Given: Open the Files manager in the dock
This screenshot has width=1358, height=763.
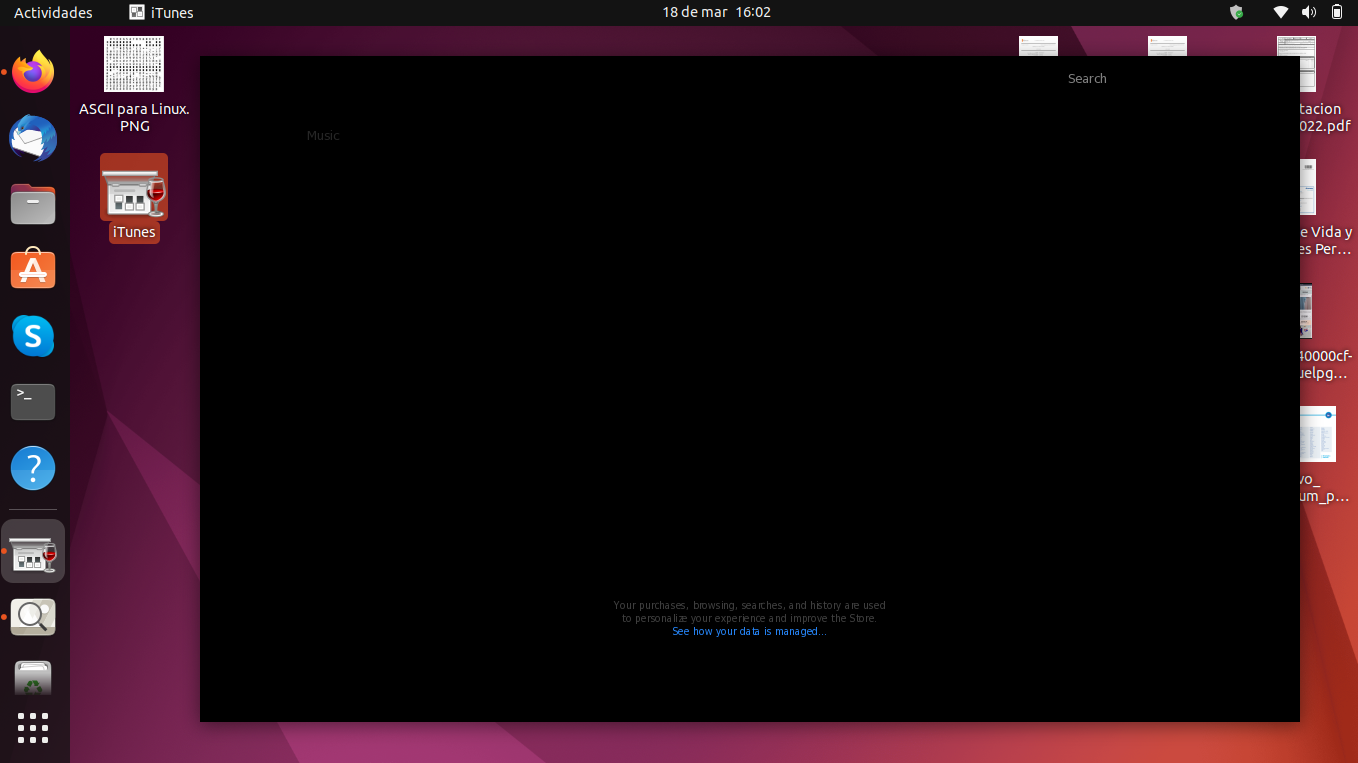Looking at the screenshot, I should click(33, 204).
